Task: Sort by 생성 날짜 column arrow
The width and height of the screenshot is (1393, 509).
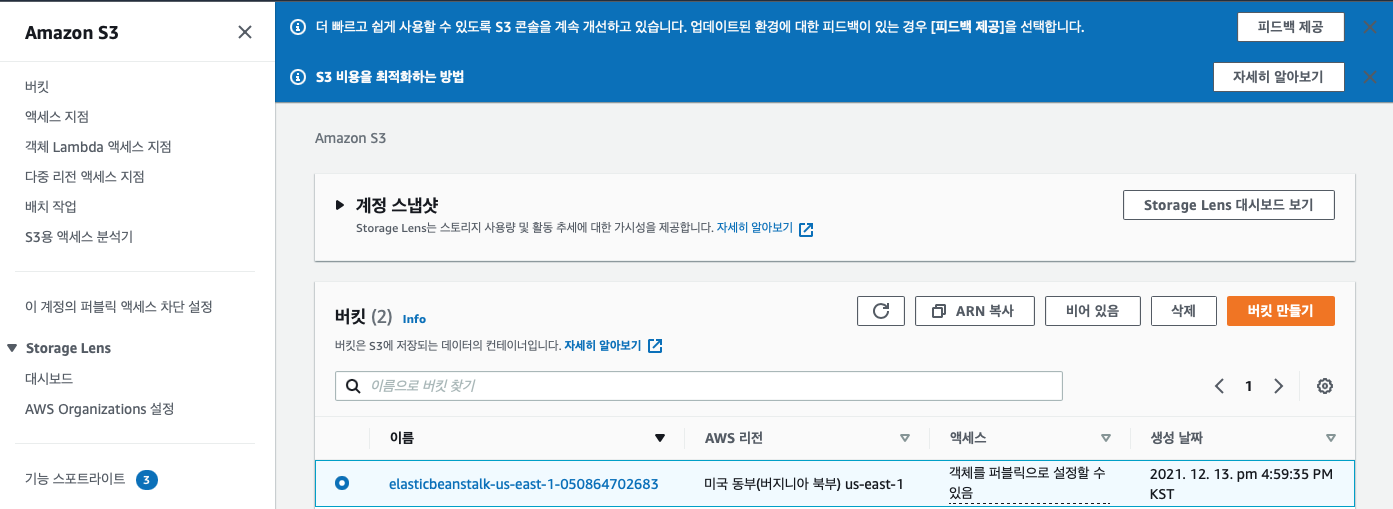Action: tap(1330, 438)
